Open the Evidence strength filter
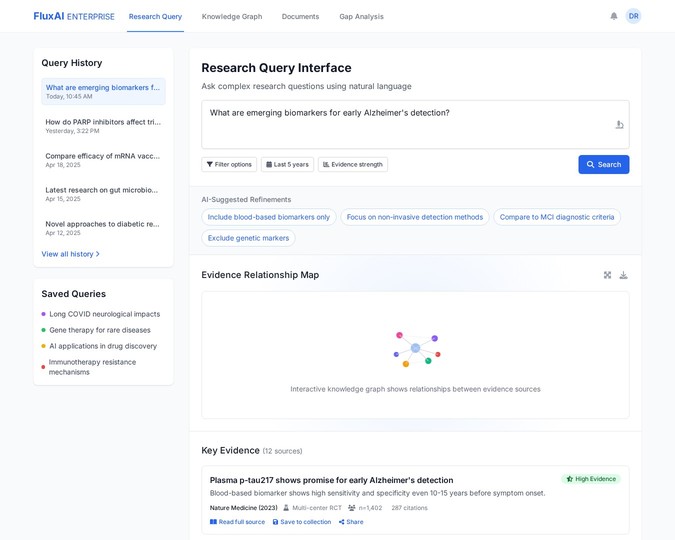Image resolution: width=675 pixels, height=540 pixels. (353, 164)
